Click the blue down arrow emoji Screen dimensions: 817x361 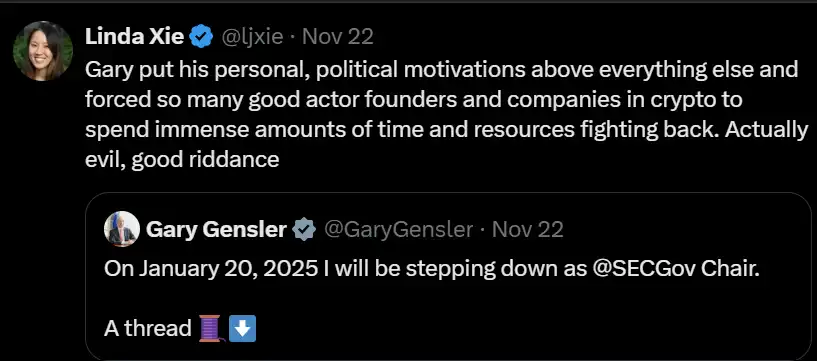242,329
